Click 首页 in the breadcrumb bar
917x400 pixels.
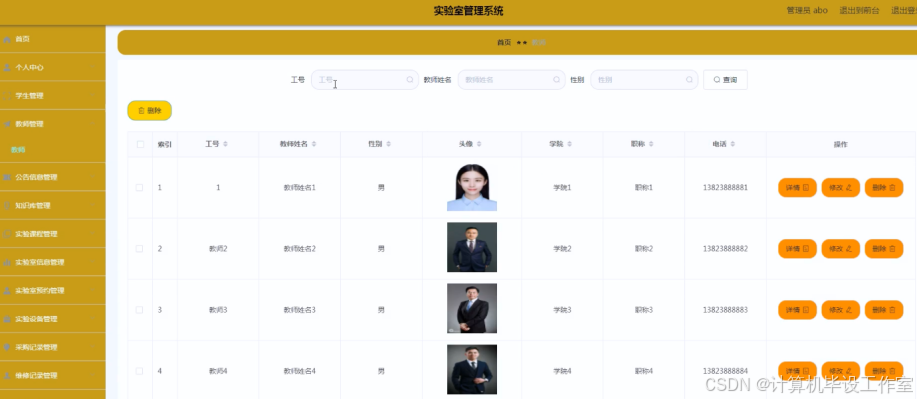[504, 43]
